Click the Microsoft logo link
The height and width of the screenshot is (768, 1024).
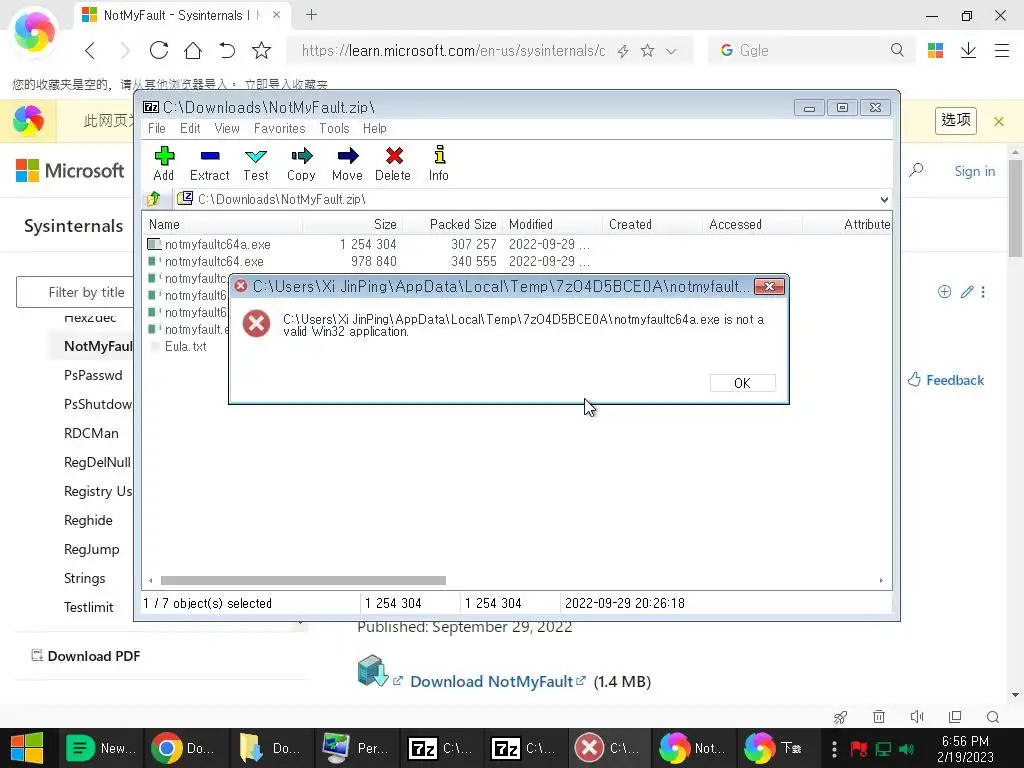coord(70,170)
